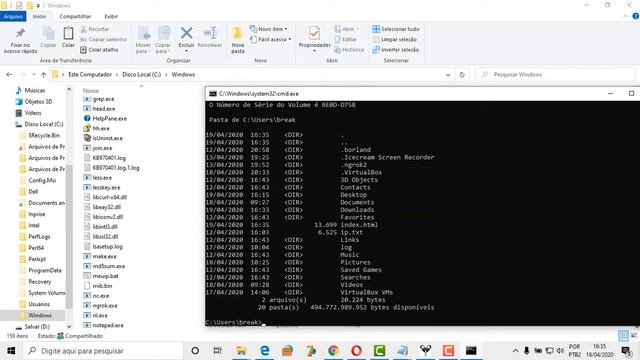Refresh the folder view
The height and width of the screenshot is (360, 640).
462,75
